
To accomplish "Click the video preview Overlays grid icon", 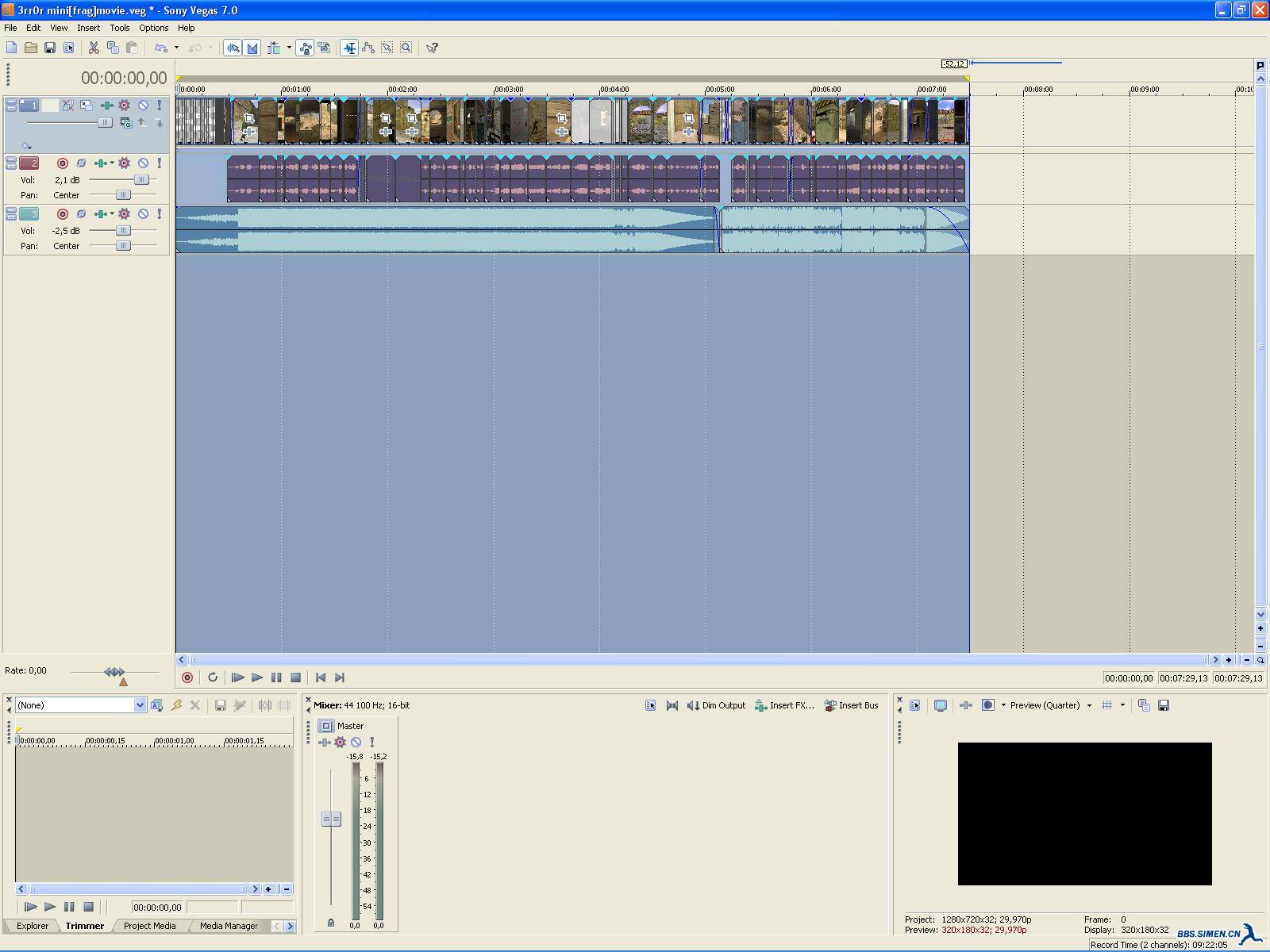I will (1107, 705).
